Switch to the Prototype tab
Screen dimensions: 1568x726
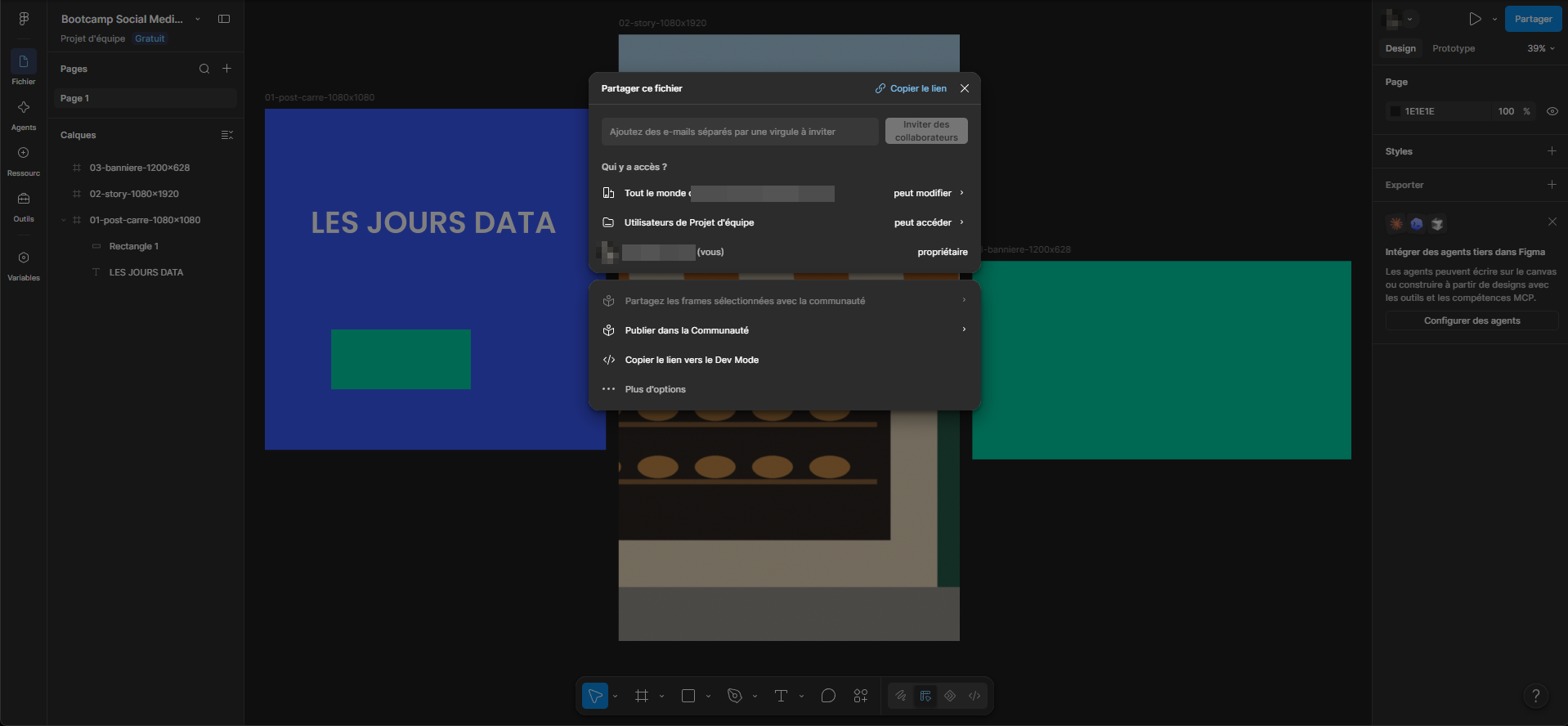coord(1454,48)
